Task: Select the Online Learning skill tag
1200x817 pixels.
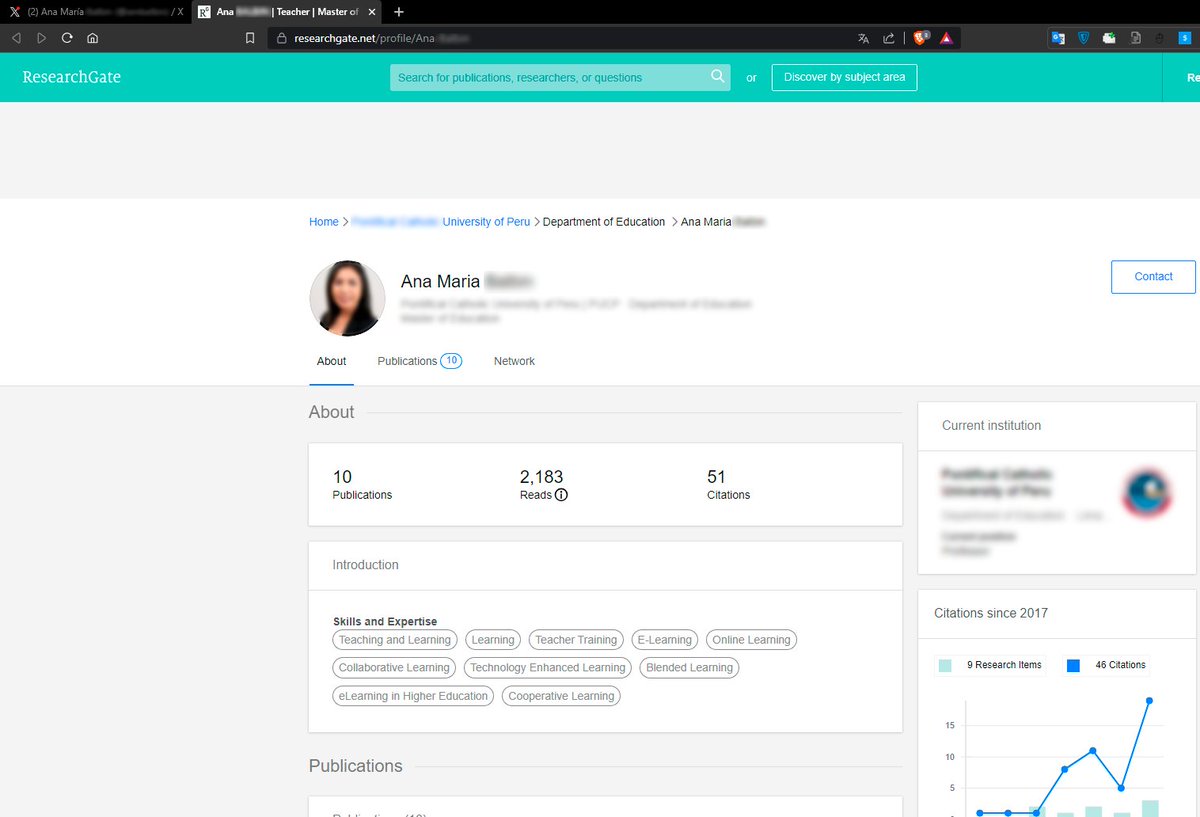Action: [751, 640]
